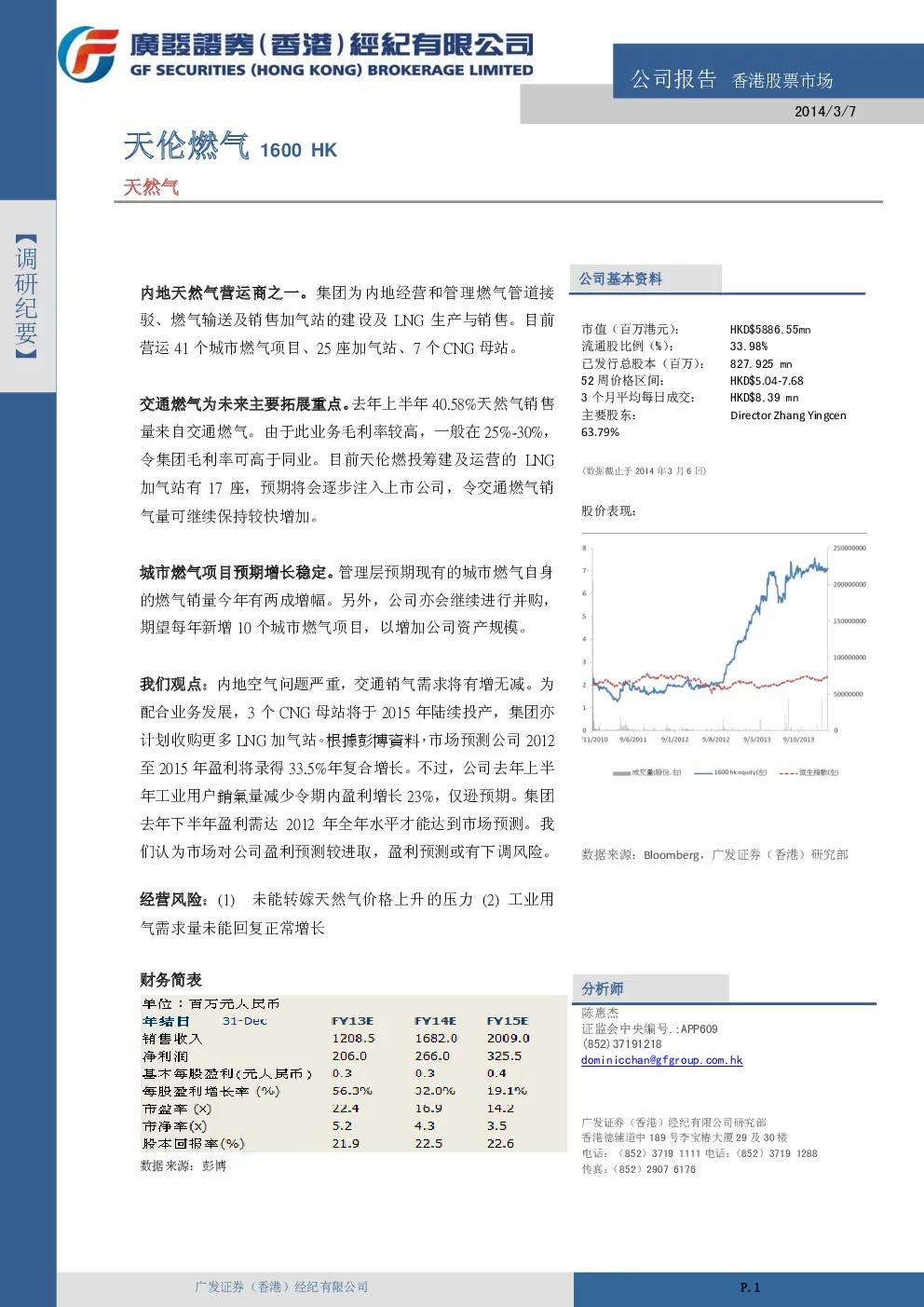Click the 股价表现 label
Screen dimensions: 924x1307
coord(609,511)
